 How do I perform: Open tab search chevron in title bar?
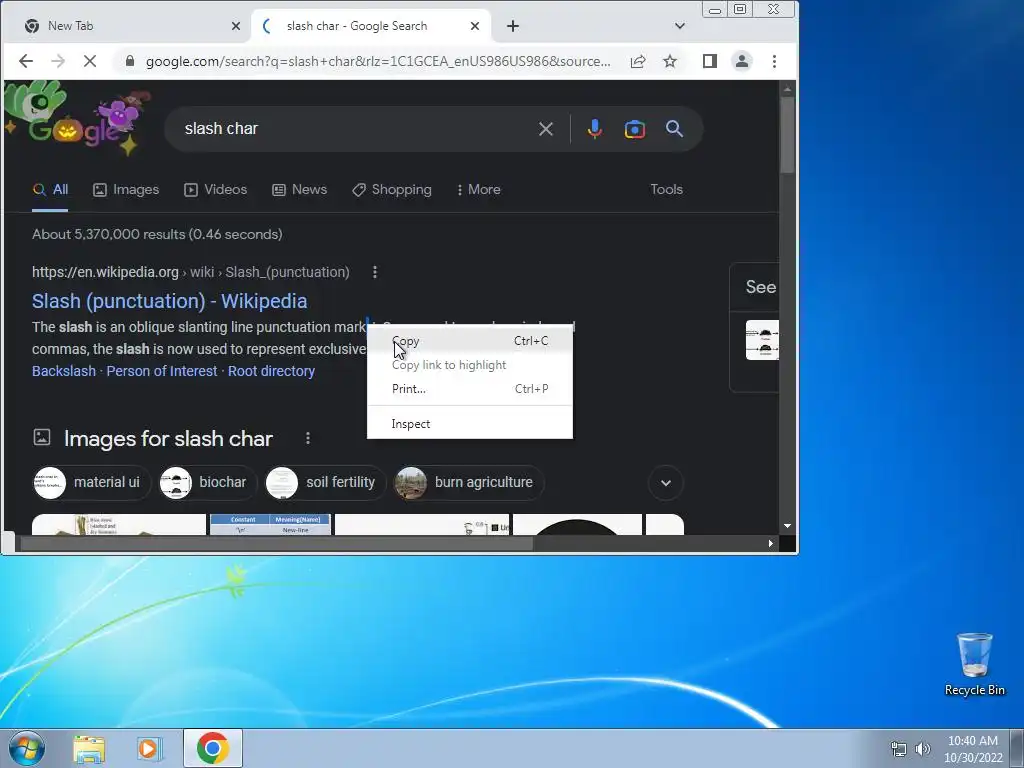click(680, 26)
